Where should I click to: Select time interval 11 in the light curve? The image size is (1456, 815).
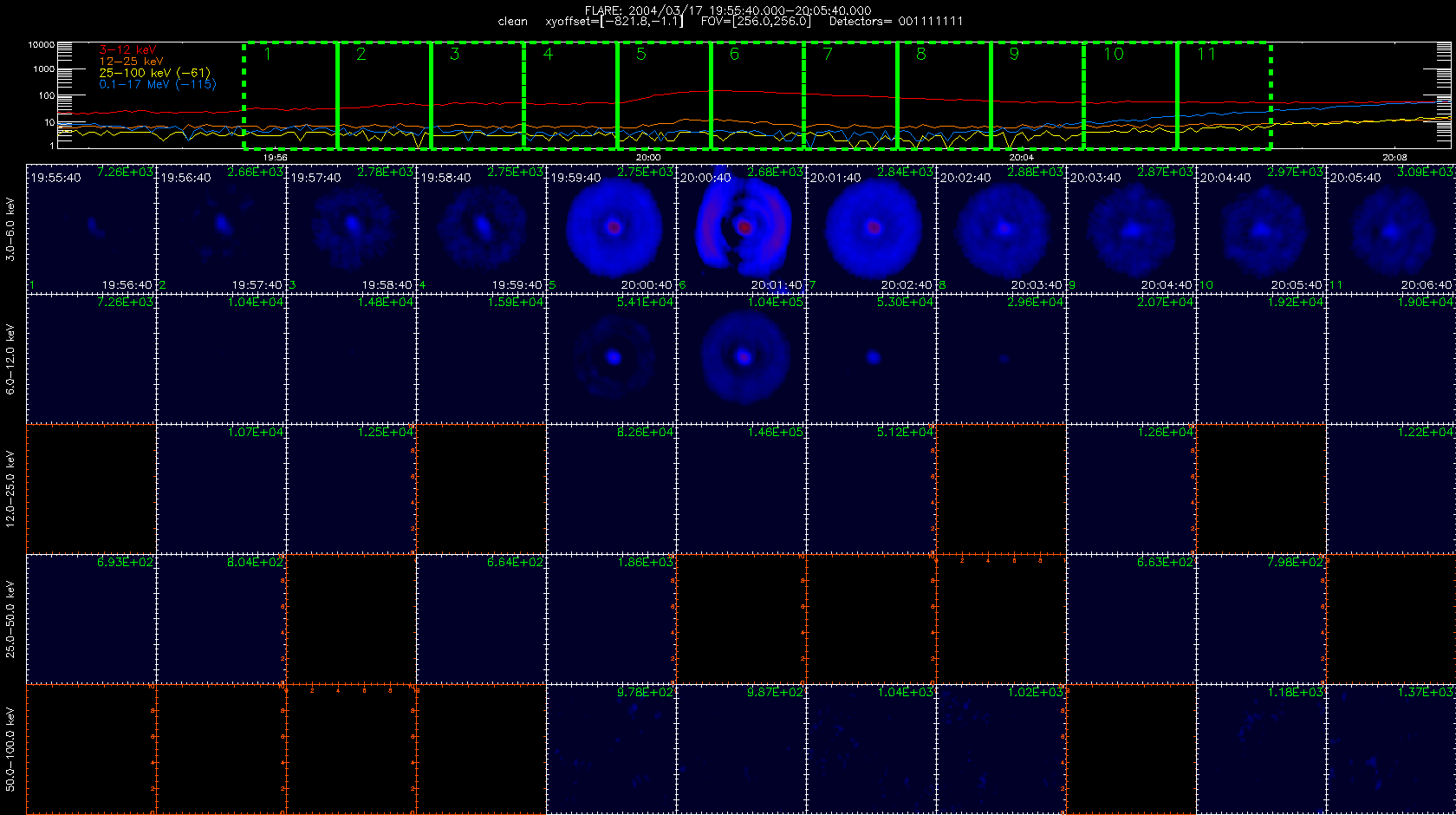coord(1224,95)
